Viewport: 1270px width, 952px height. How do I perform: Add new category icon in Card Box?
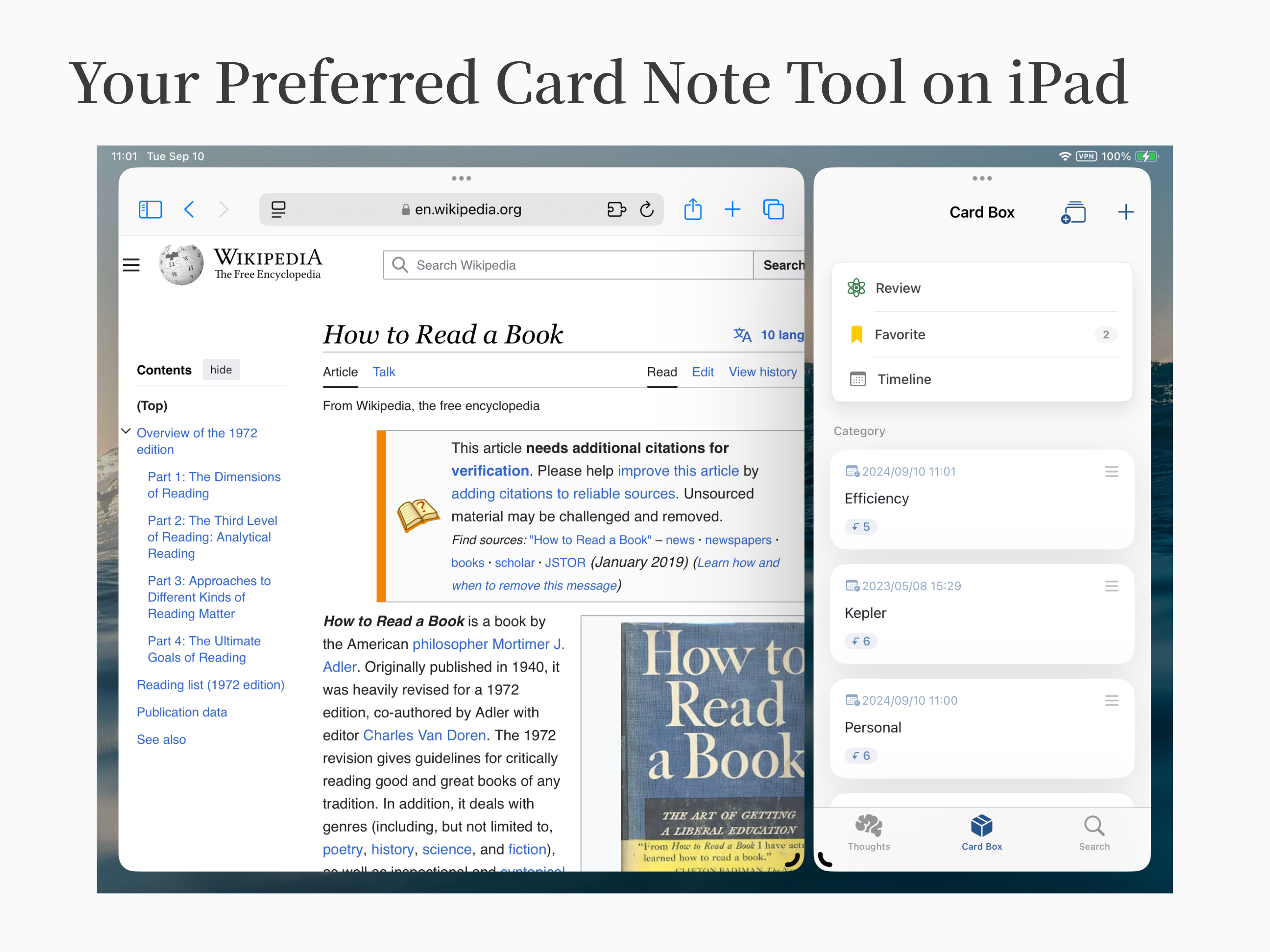pos(1073,212)
